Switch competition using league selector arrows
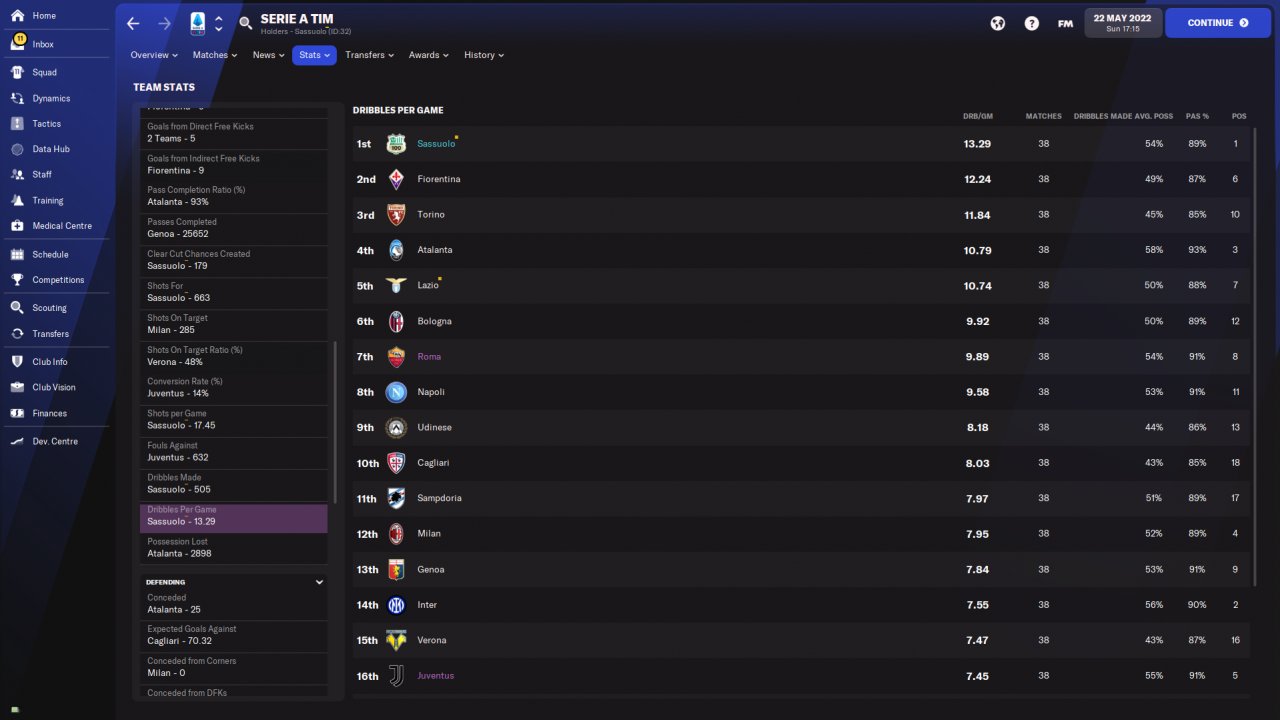Image resolution: width=1280 pixels, height=720 pixels. [x=219, y=23]
